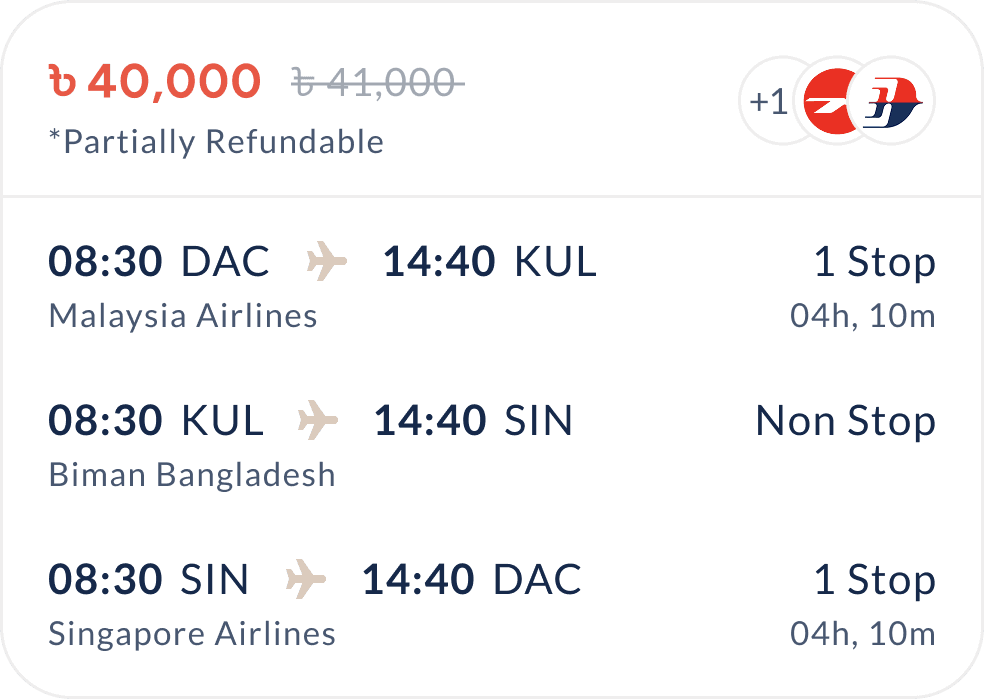Select the 08:30 KUL departure time
Screen dimensions: 984x699
156,420
